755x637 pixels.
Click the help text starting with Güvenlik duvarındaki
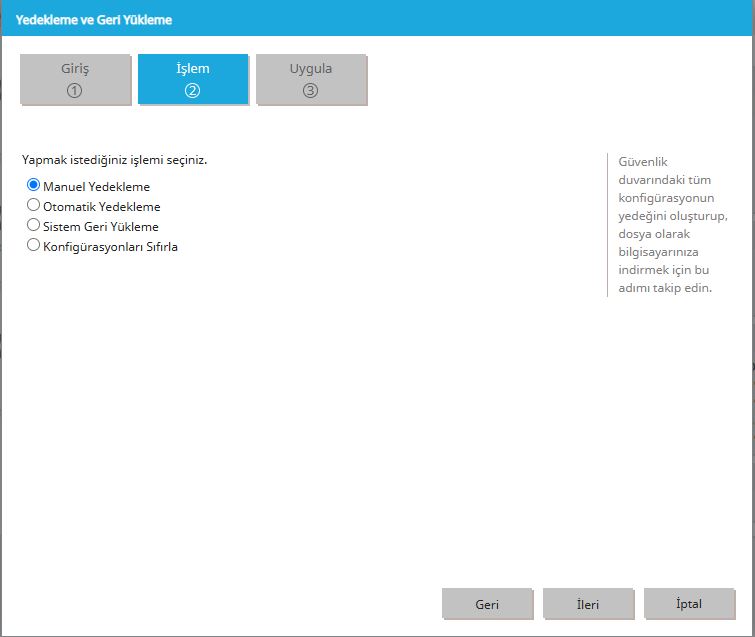(x=673, y=225)
